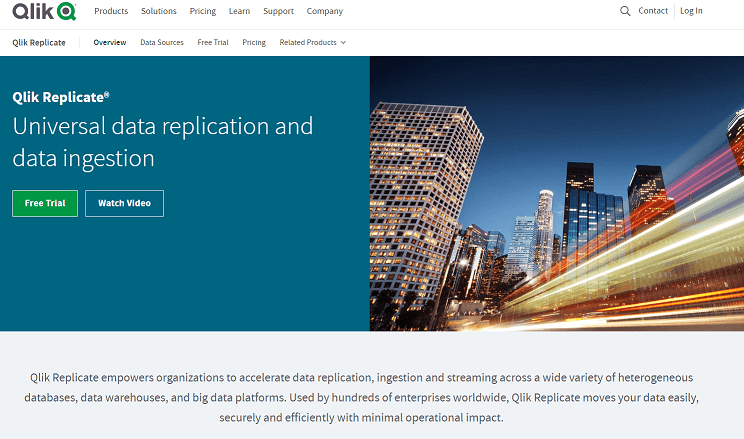
Task: Click the paragraph starting "Qlik Replicate empowers organizations"
Action: pyautogui.click(x=361, y=397)
